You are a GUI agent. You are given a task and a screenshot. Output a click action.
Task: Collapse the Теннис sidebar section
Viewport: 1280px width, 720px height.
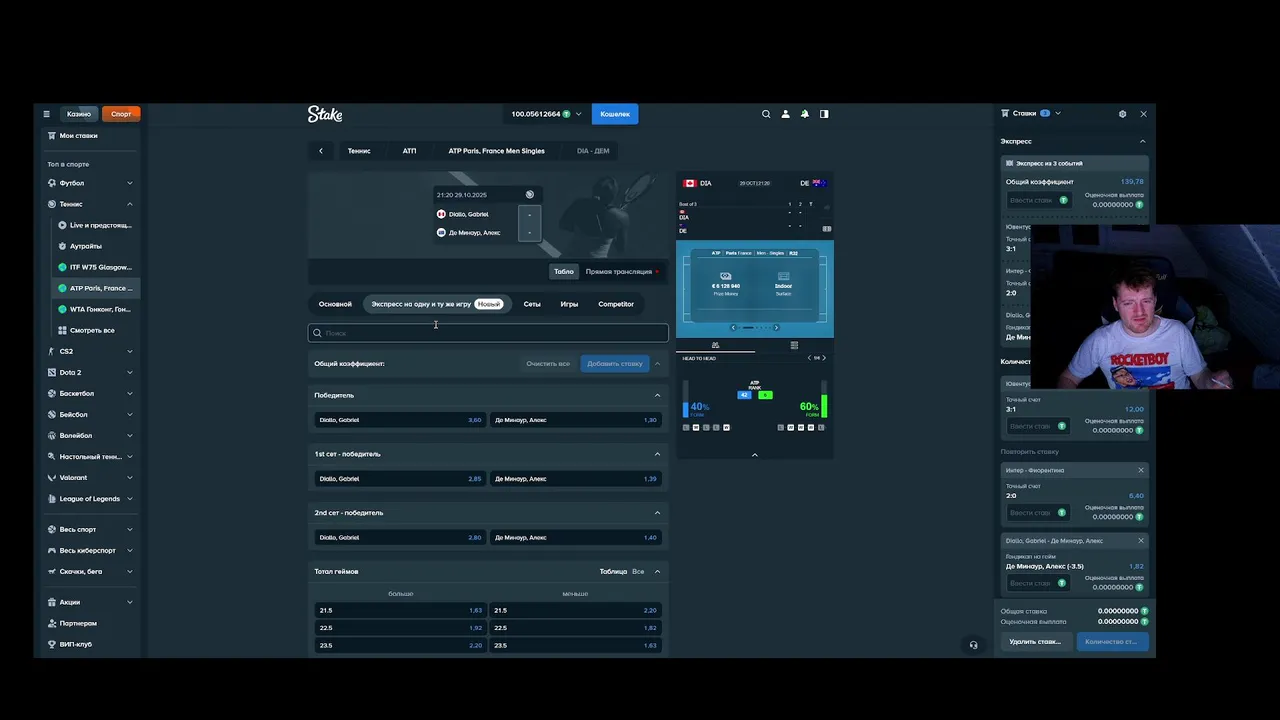tap(130, 204)
